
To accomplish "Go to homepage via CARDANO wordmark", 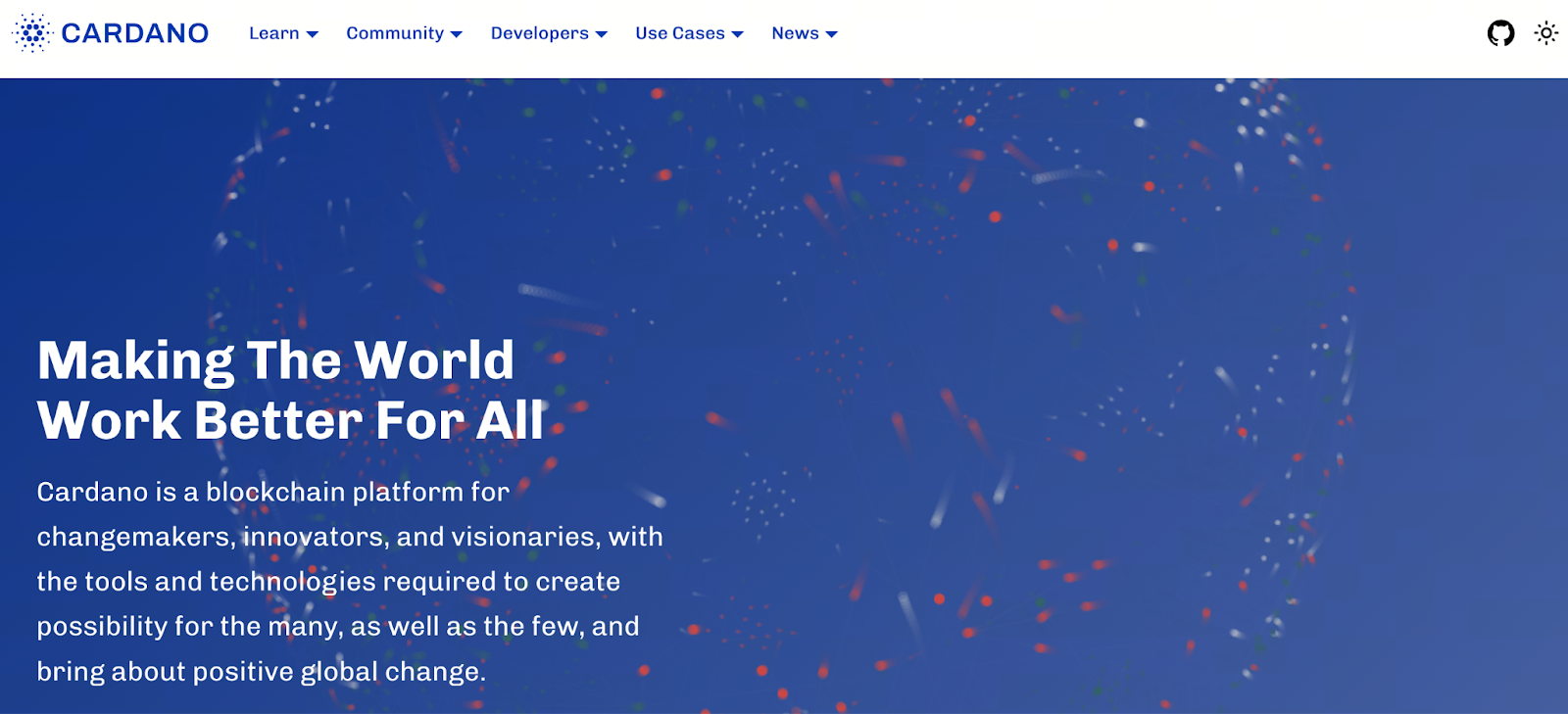I will click(x=135, y=33).
